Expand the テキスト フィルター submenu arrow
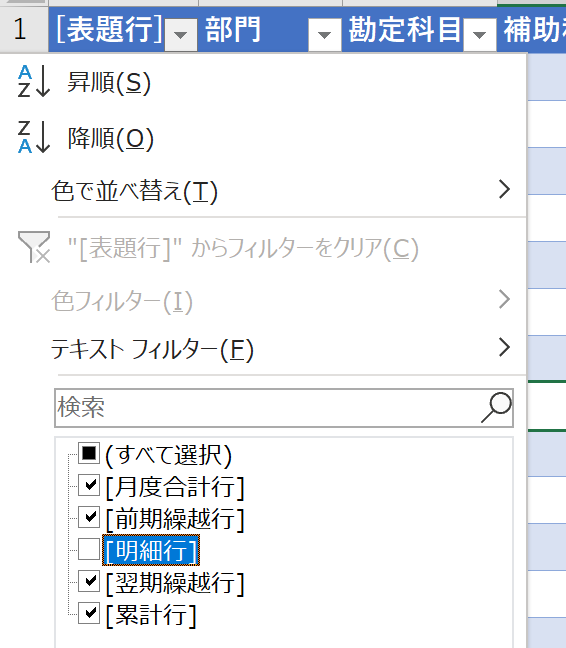The image size is (566, 648). 504,347
